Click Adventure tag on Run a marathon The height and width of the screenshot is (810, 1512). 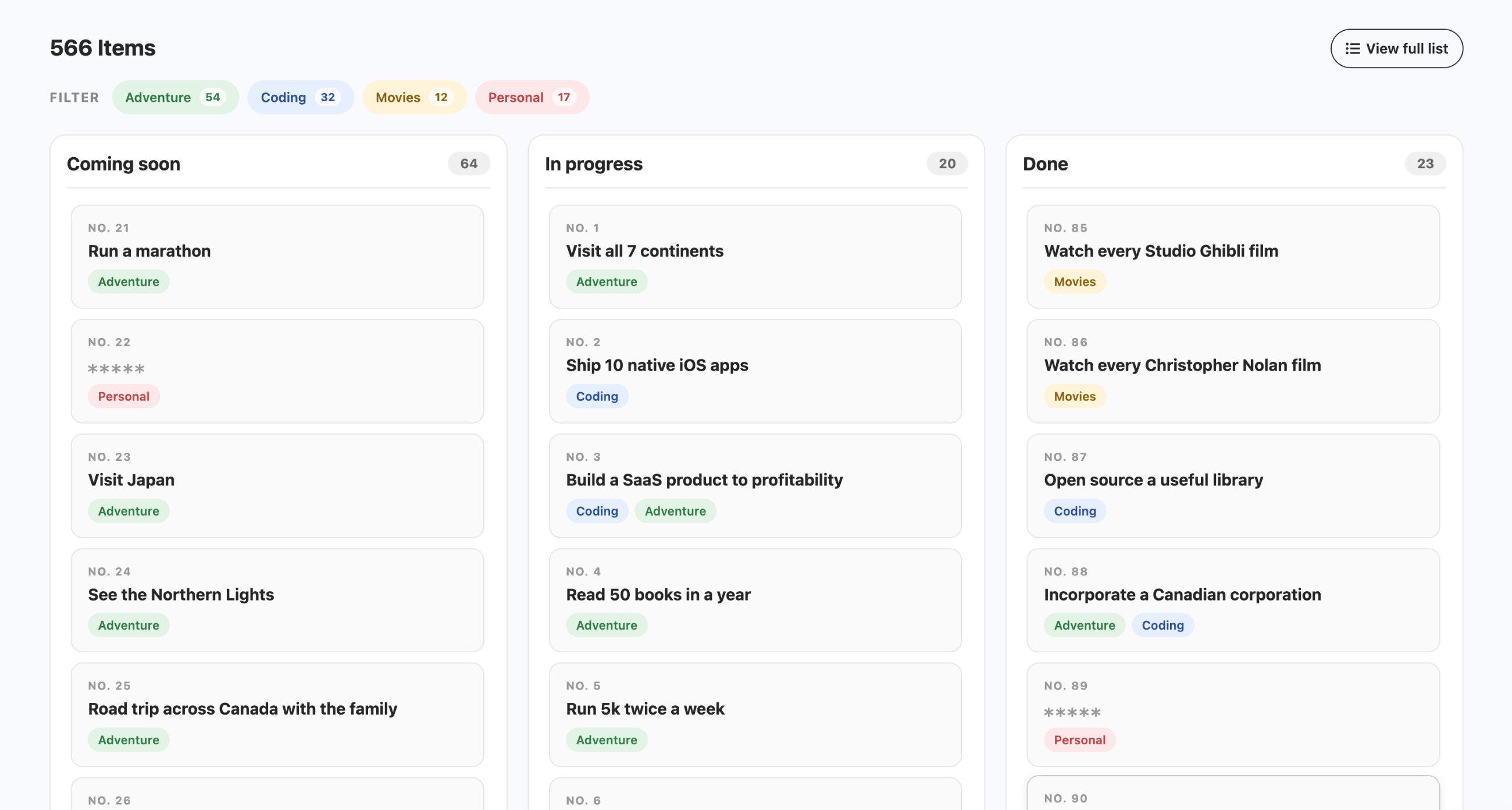coord(129,282)
